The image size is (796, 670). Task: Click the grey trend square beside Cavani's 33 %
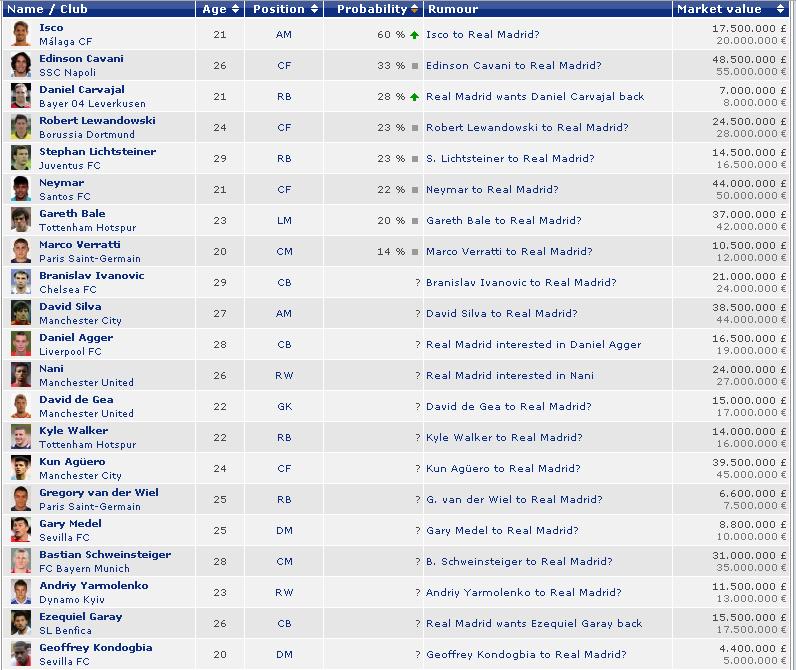[414, 66]
